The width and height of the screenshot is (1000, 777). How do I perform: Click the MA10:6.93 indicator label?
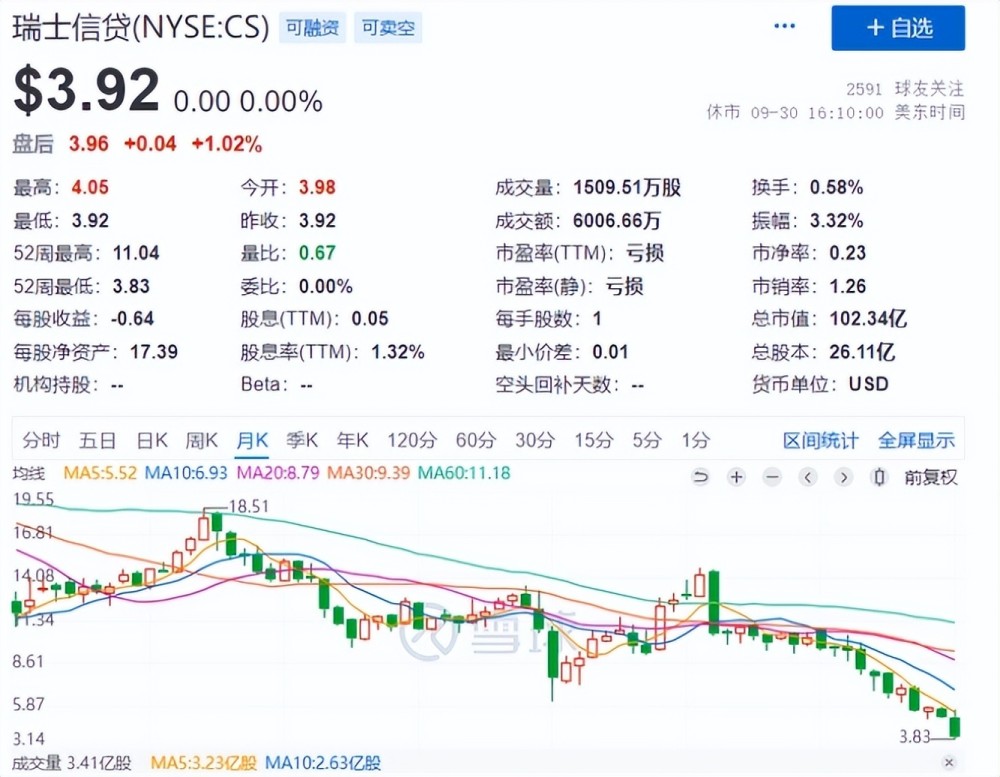(x=186, y=473)
